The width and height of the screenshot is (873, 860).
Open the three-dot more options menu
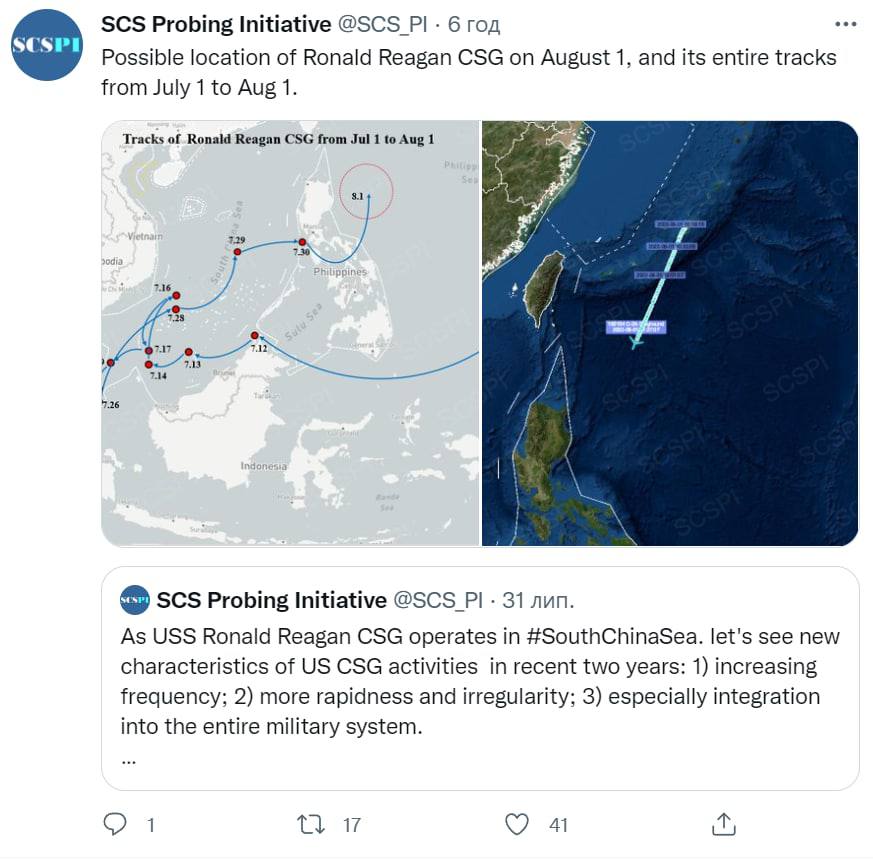click(844, 24)
